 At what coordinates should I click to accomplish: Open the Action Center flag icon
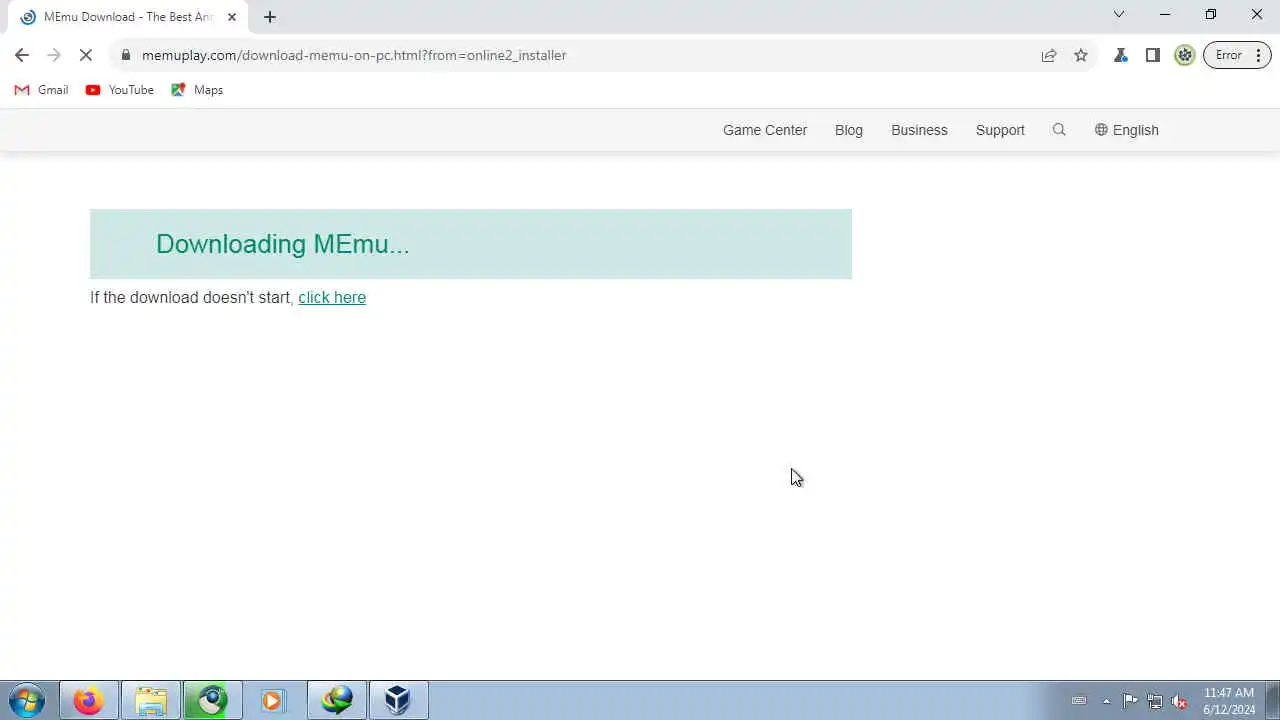(x=1130, y=701)
